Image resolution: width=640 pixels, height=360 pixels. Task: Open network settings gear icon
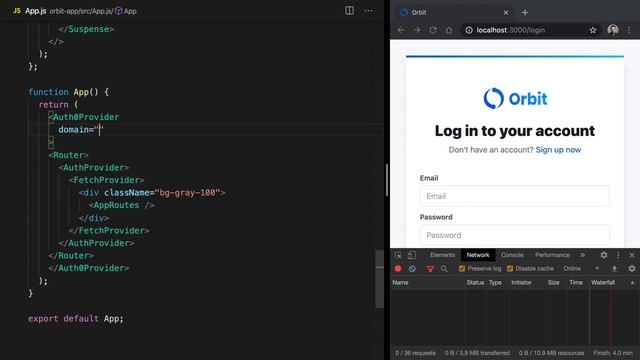tap(632, 269)
